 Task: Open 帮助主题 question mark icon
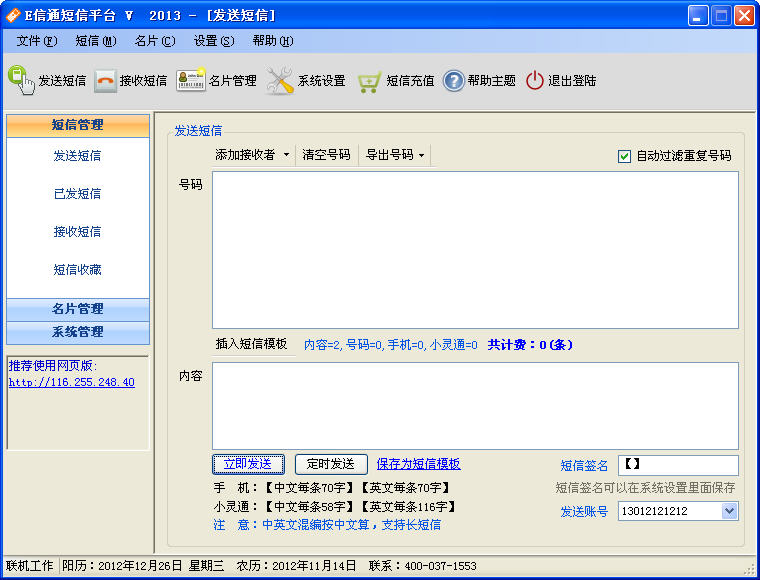[454, 80]
